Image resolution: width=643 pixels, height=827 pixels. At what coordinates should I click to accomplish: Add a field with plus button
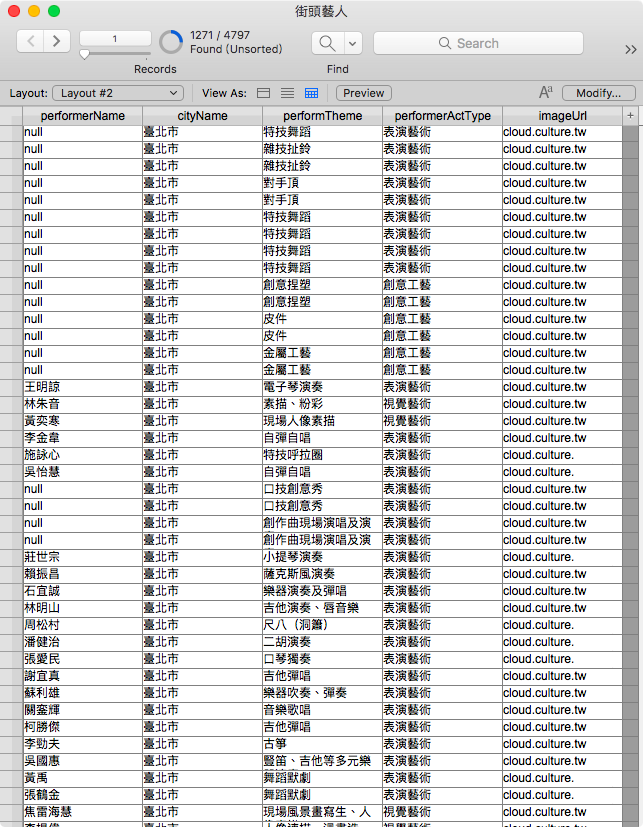[x=630, y=116]
